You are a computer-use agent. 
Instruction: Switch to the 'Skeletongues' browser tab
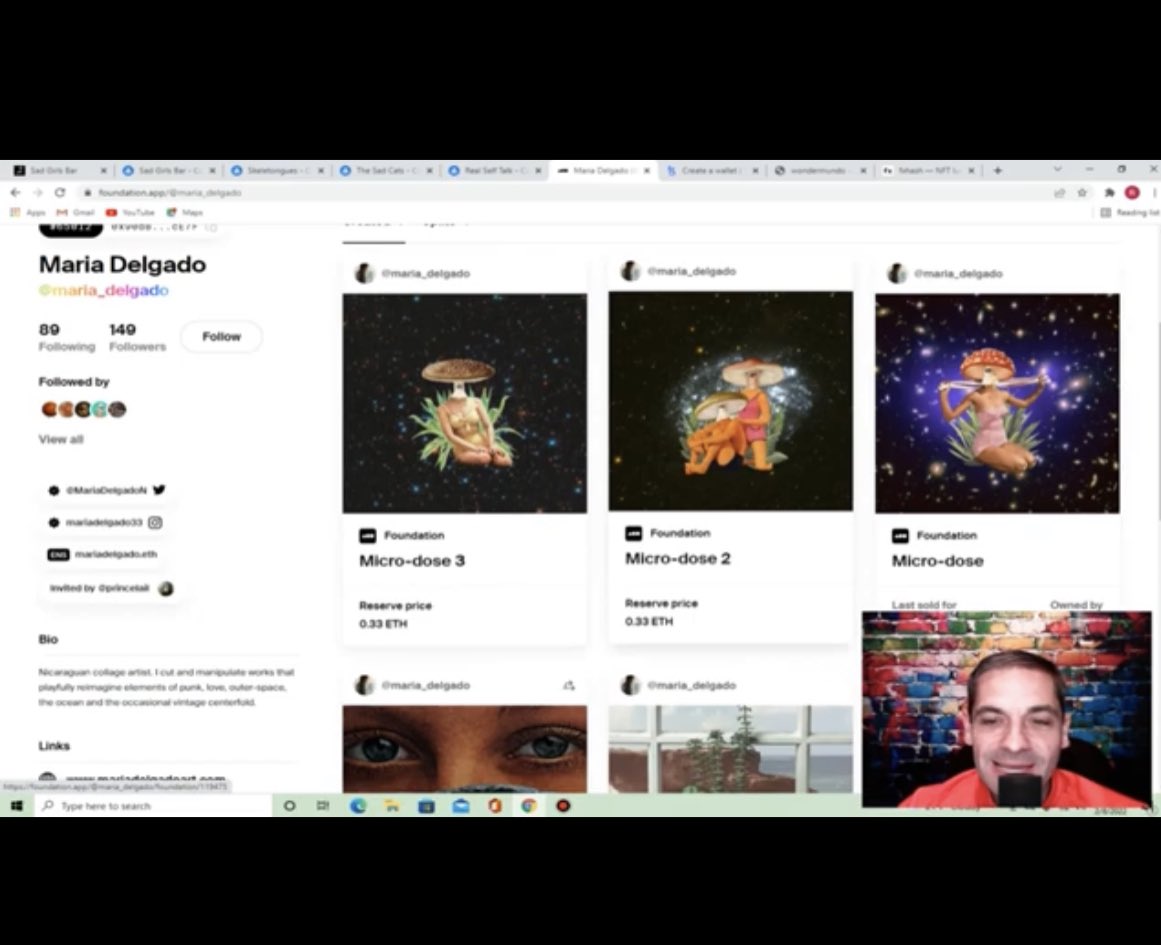(x=278, y=170)
